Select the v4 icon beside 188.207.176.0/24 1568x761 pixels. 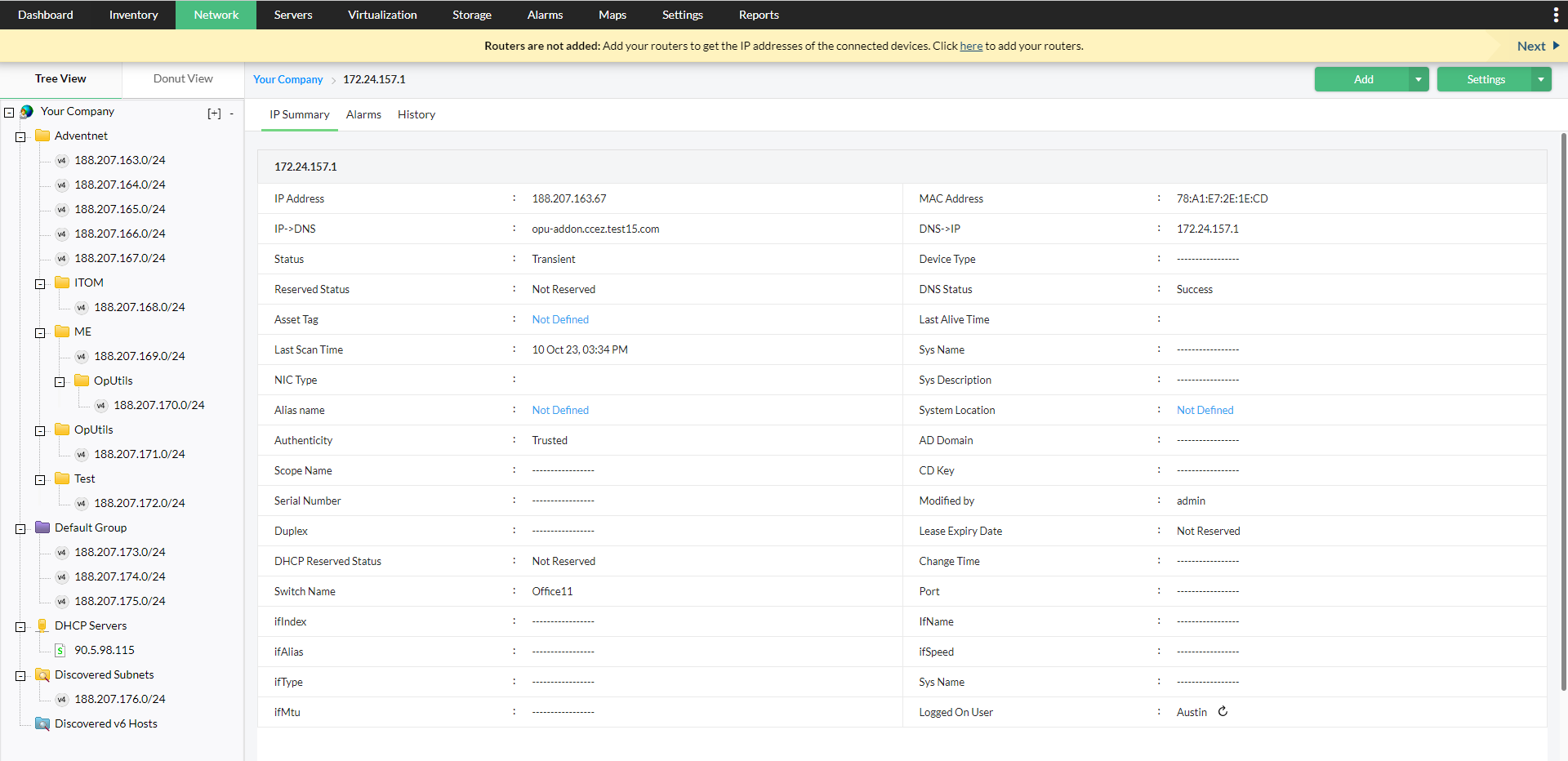(x=61, y=699)
